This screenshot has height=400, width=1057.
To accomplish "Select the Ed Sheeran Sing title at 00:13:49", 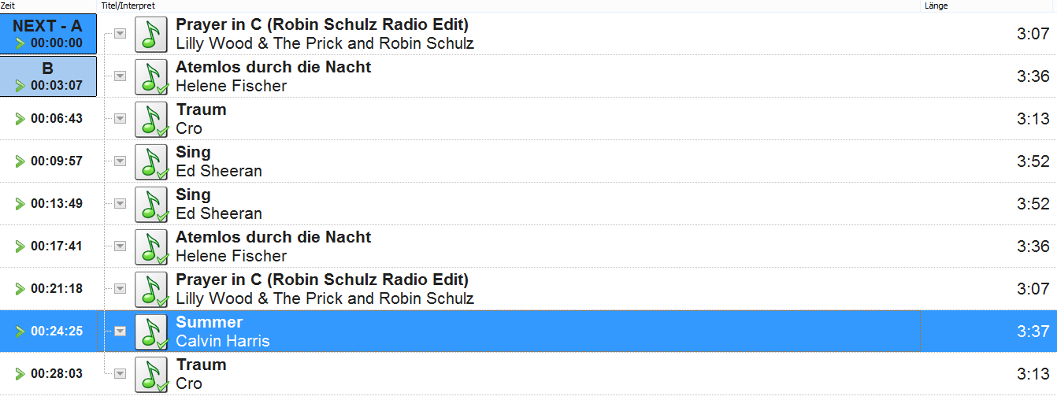I will pos(193,194).
